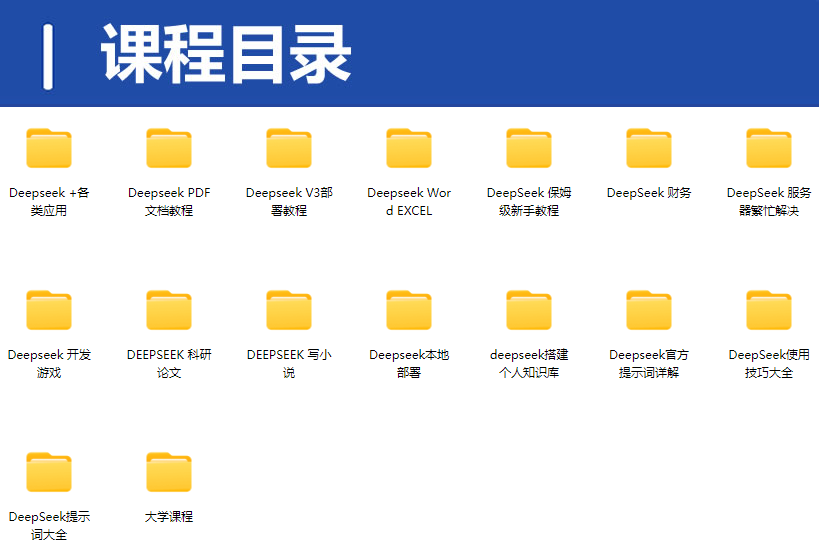This screenshot has height=555, width=819.
Task: Select the label "Deepseek PDF文档教程"
Action: pyautogui.click(x=169, y=202)
